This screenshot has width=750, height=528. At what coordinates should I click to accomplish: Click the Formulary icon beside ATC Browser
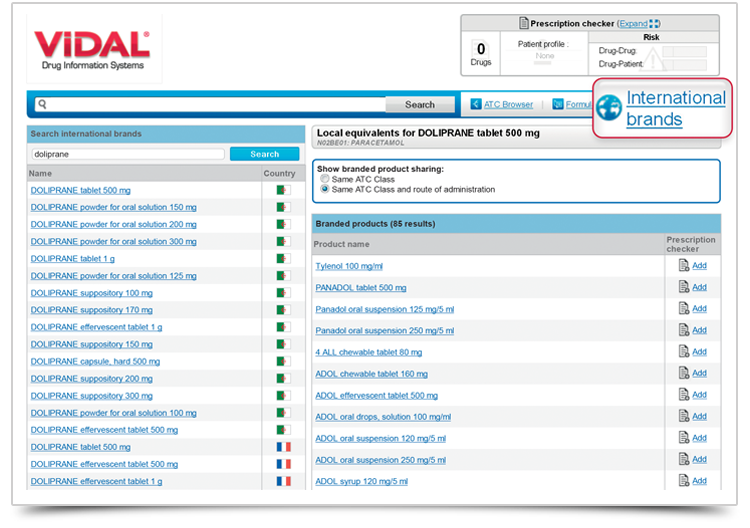[558, 104]
